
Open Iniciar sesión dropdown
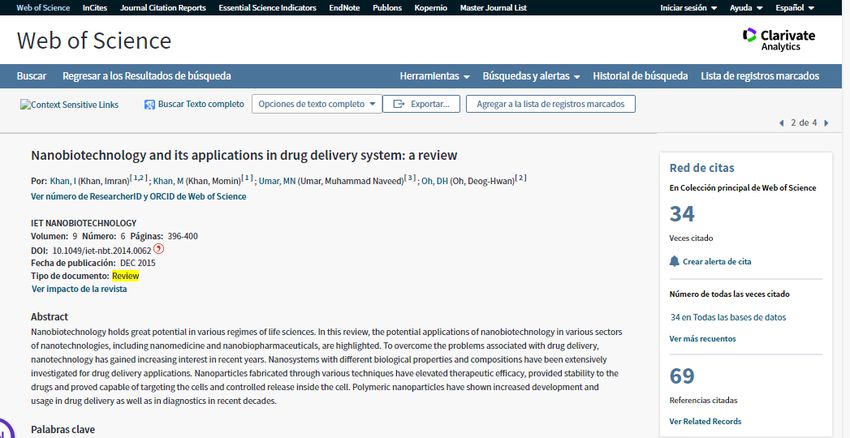(x=689, y=8)
